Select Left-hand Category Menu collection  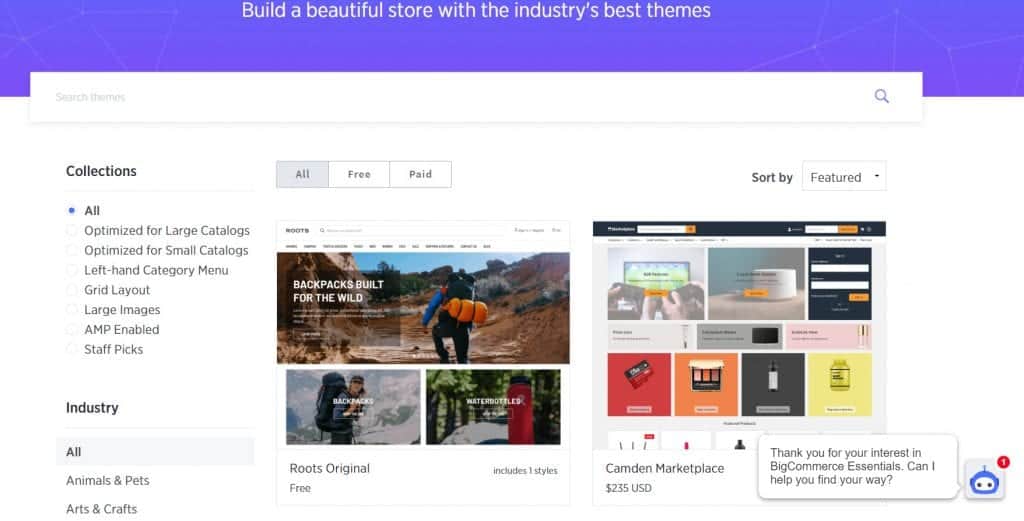(148, 270)
